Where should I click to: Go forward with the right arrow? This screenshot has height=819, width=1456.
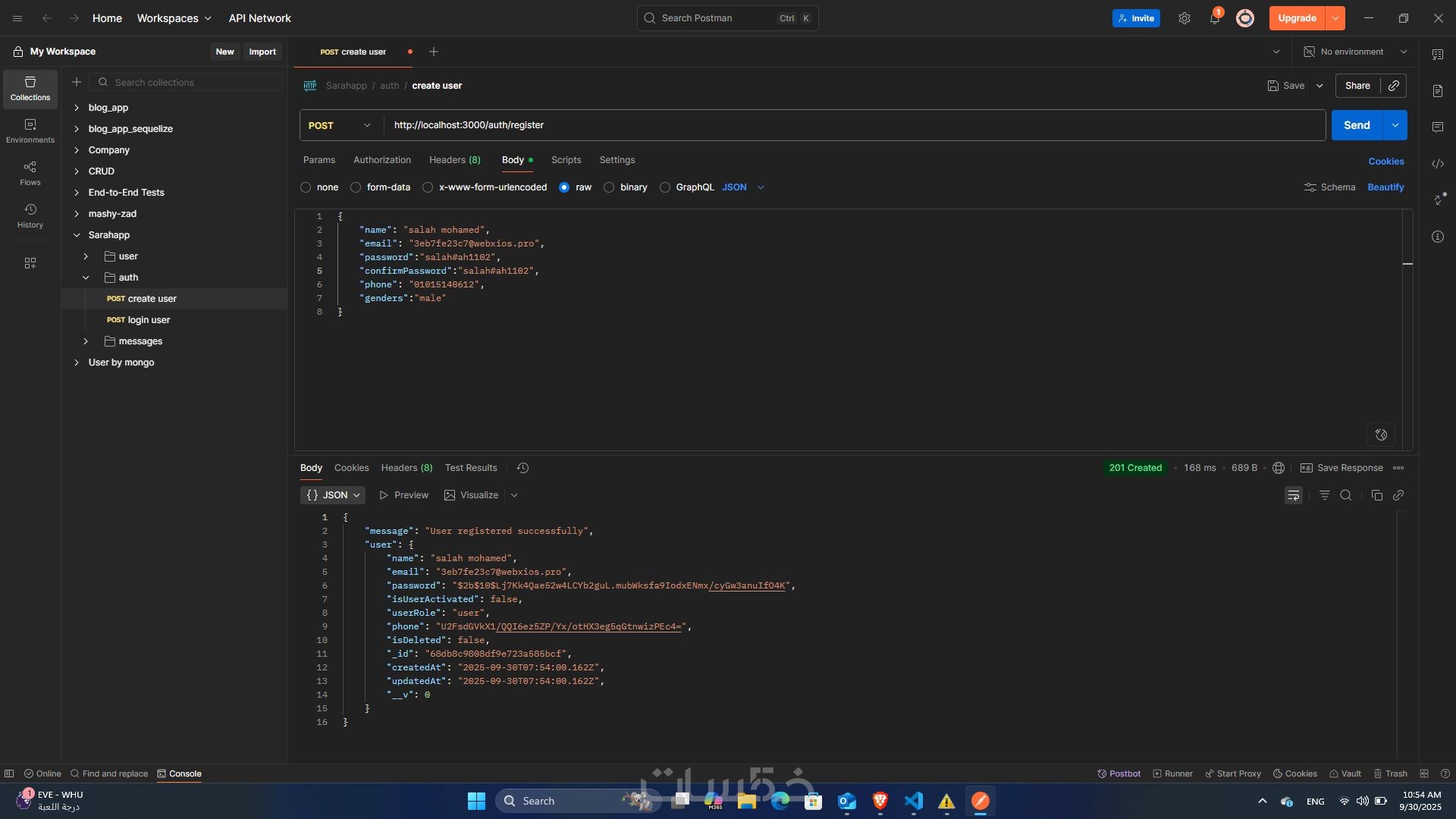74,18
